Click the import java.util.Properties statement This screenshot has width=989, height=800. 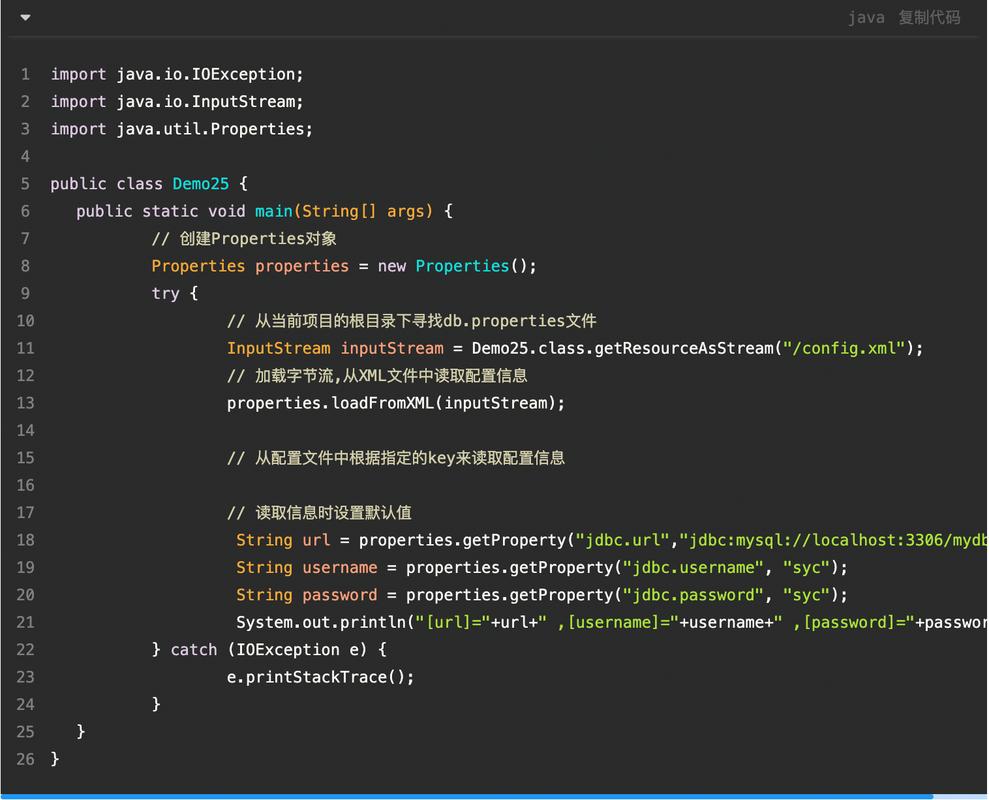click(180, 129)
